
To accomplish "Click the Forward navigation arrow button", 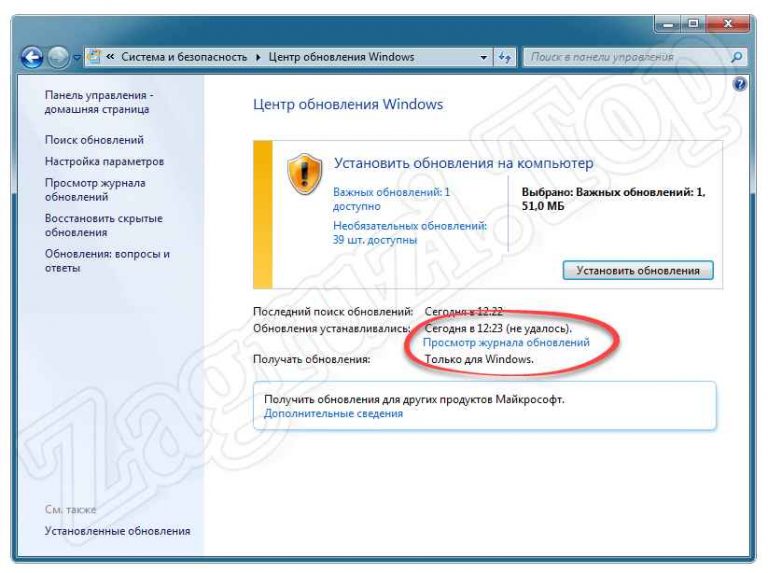I will point(59,57).
